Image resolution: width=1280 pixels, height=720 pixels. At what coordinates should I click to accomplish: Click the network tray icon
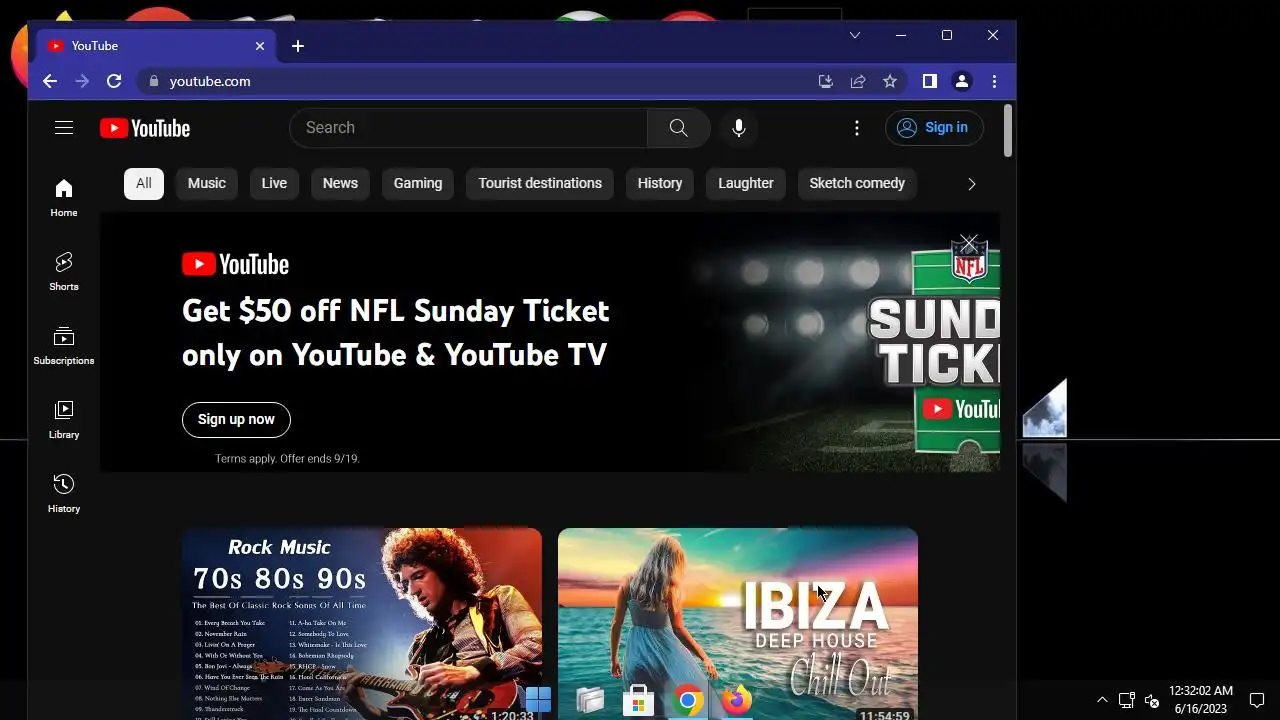(1126, 700)
